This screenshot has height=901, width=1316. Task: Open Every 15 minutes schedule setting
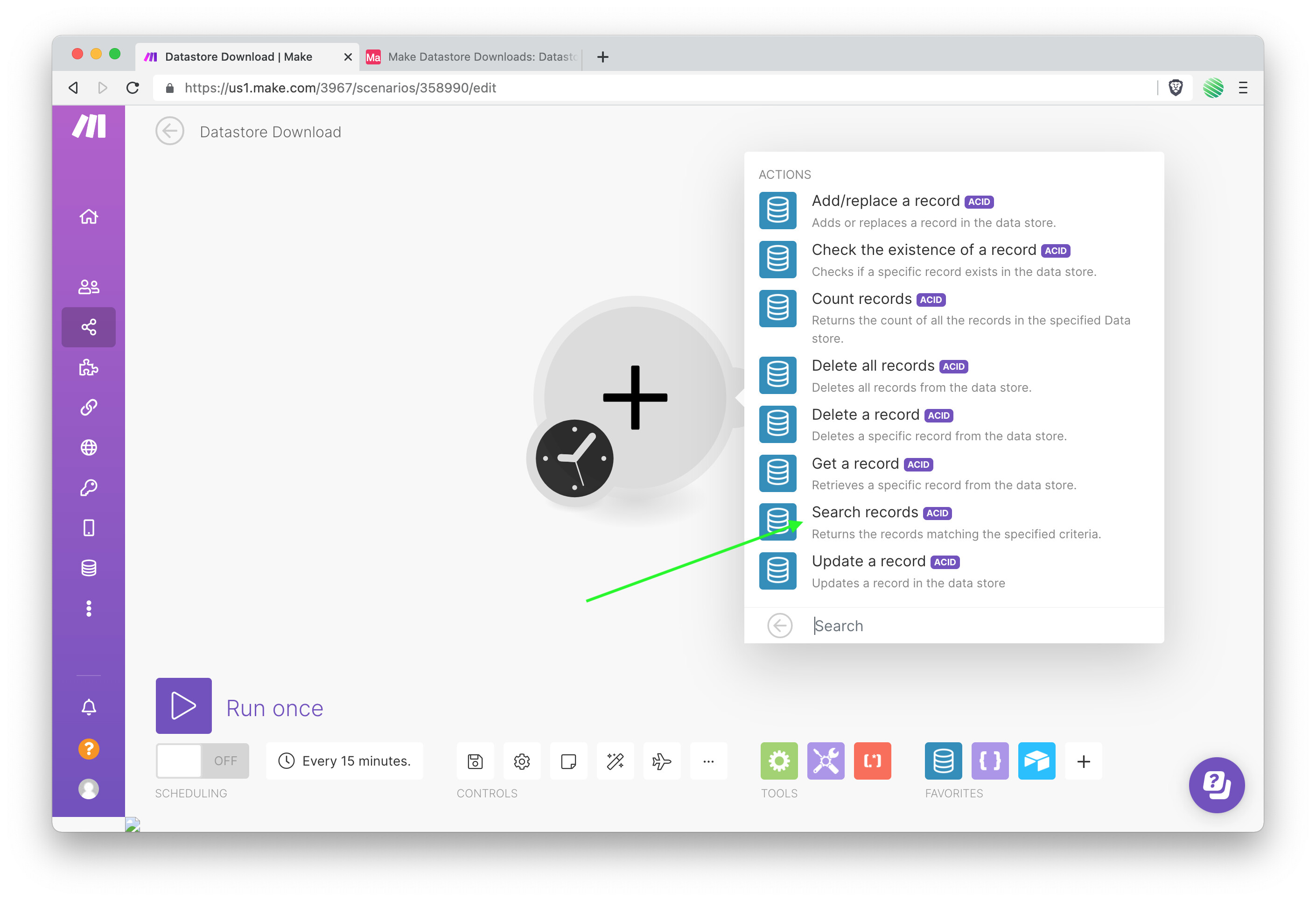pyautogui.click(x=344, y=760)
